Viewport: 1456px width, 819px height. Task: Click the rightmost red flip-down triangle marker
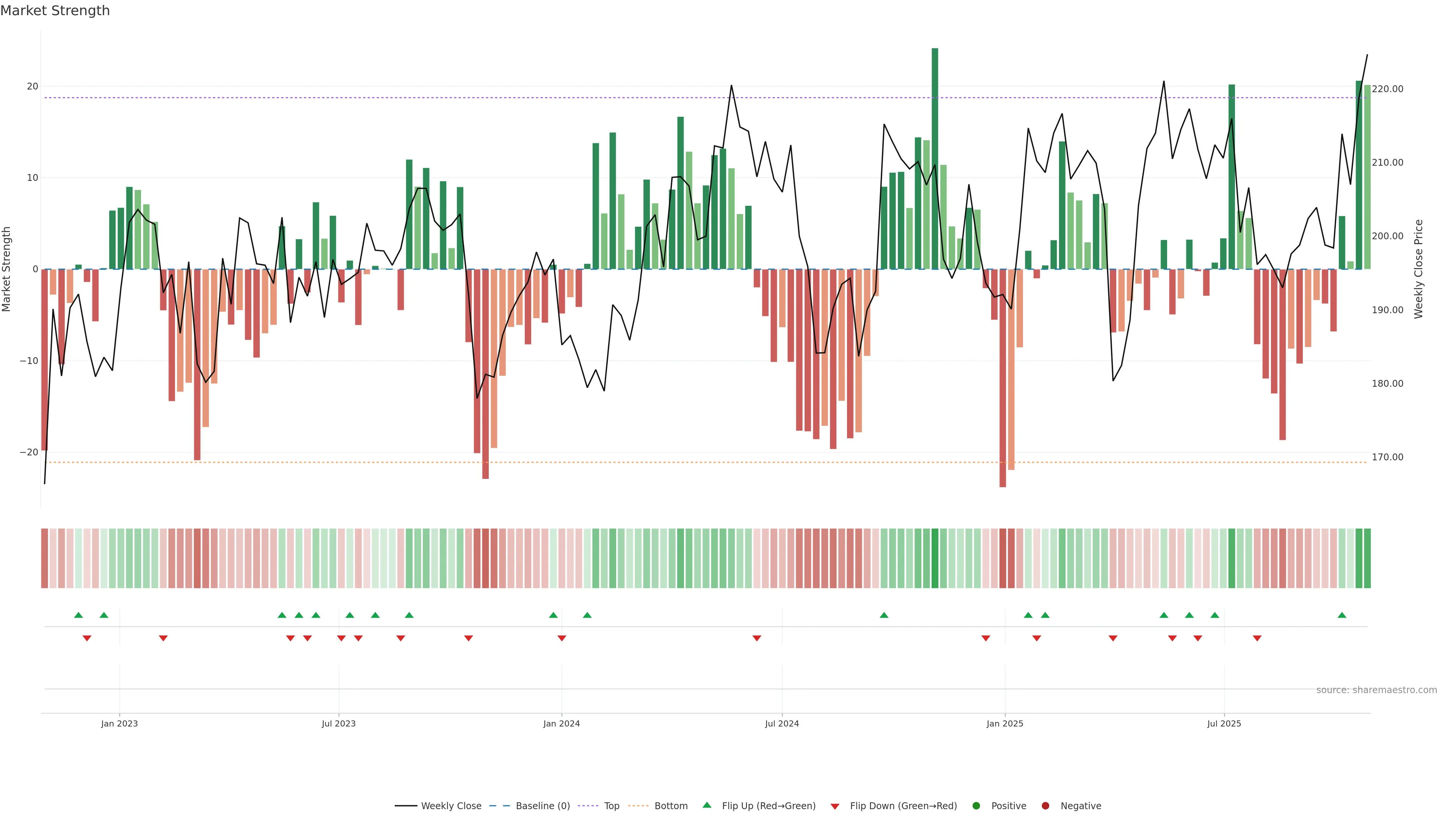pos(1257,638)
